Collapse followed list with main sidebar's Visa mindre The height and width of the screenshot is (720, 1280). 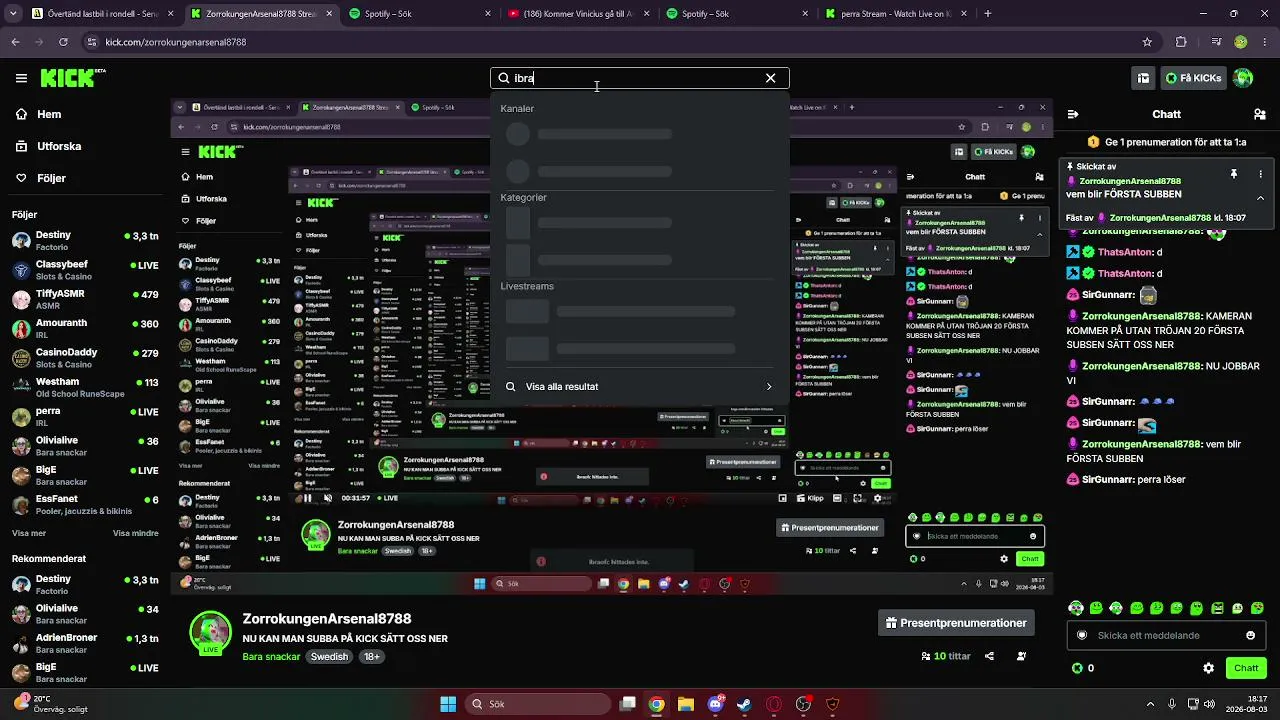click(x=135, y=533)
